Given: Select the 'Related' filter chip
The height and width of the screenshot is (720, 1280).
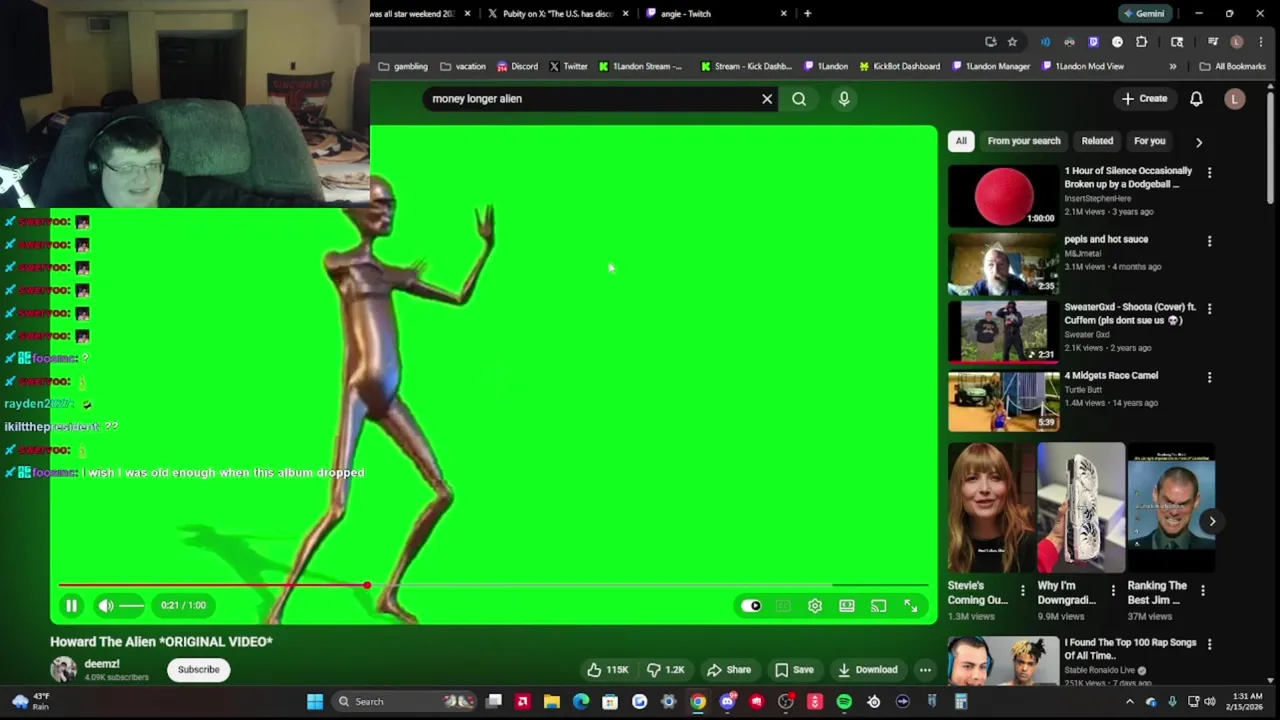Looking at the screenshot, I should [x=1097, y=141].
